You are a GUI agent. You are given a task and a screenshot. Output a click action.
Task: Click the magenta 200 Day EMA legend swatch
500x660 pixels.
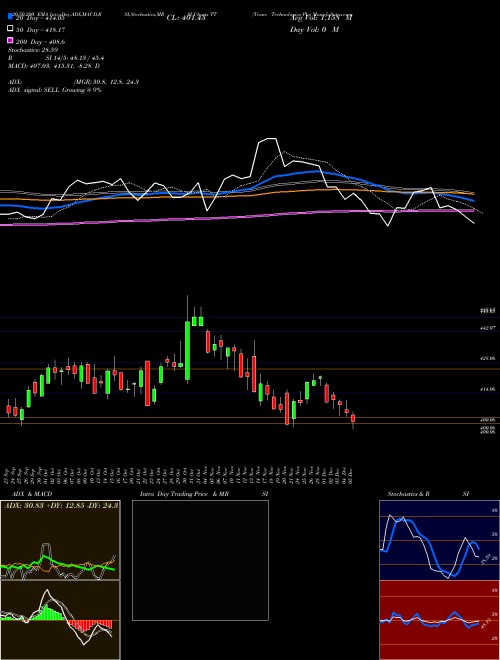pyautogui.click(x=11, y=40)
